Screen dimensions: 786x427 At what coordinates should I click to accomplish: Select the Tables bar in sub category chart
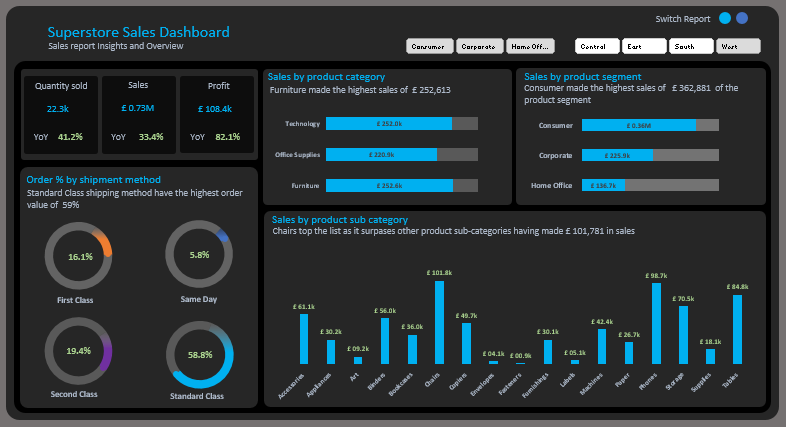[x=737, y=329]
